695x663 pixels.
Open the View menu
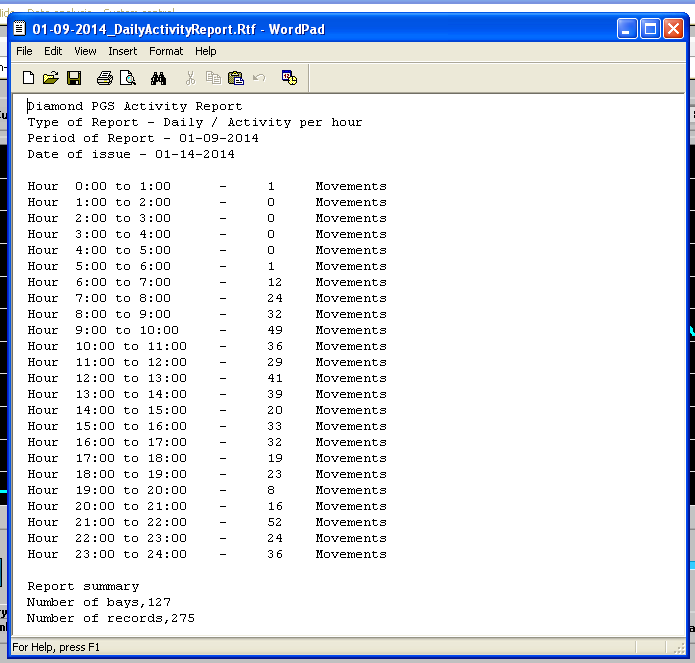(85, 51)
